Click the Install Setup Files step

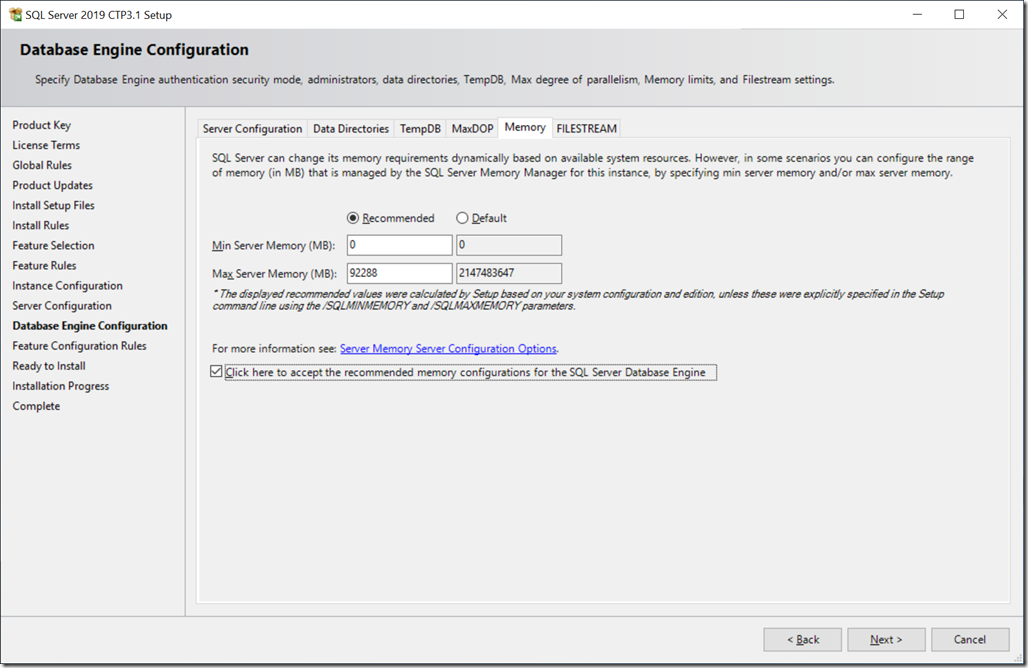(x=53, y=205)
